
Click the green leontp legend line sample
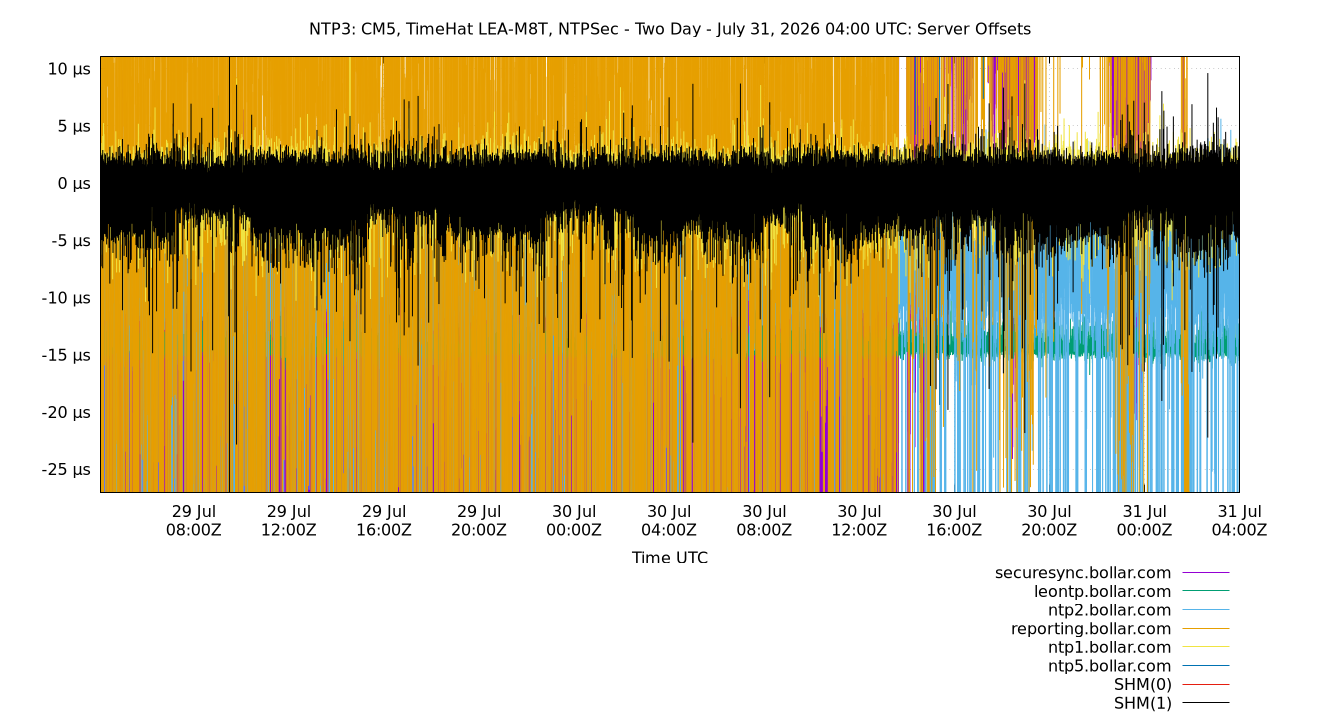click(1206, 591)
